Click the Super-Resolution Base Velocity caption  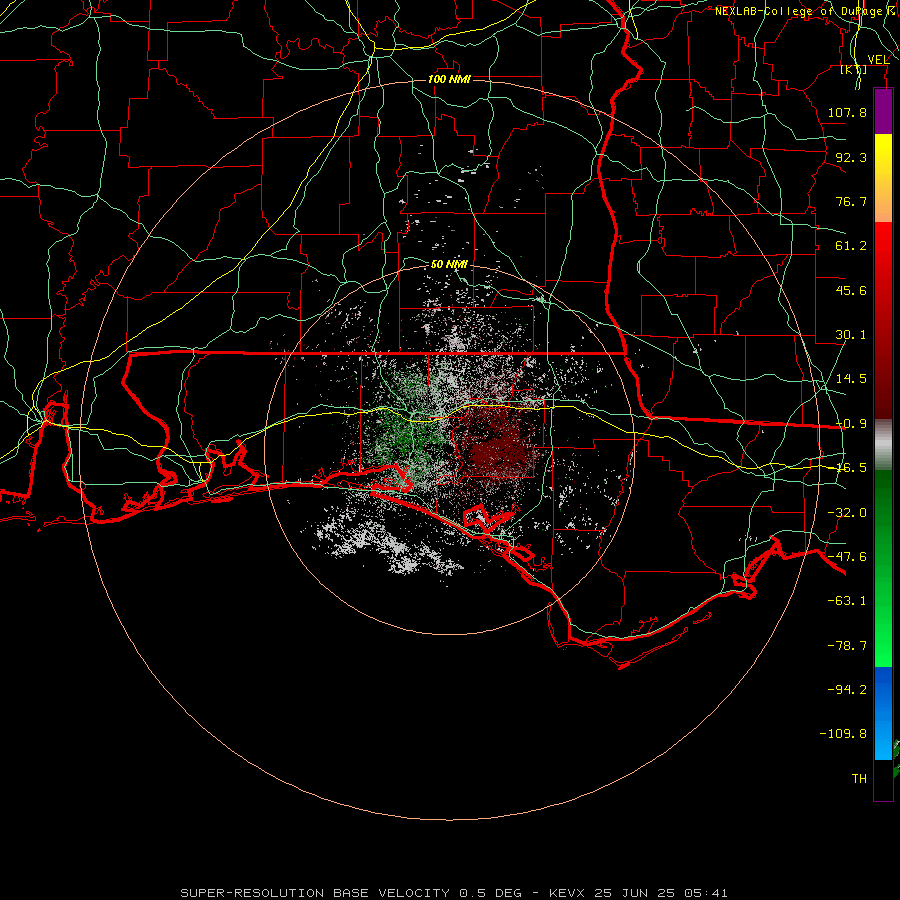pyautogui.click(x=453, y=893)
